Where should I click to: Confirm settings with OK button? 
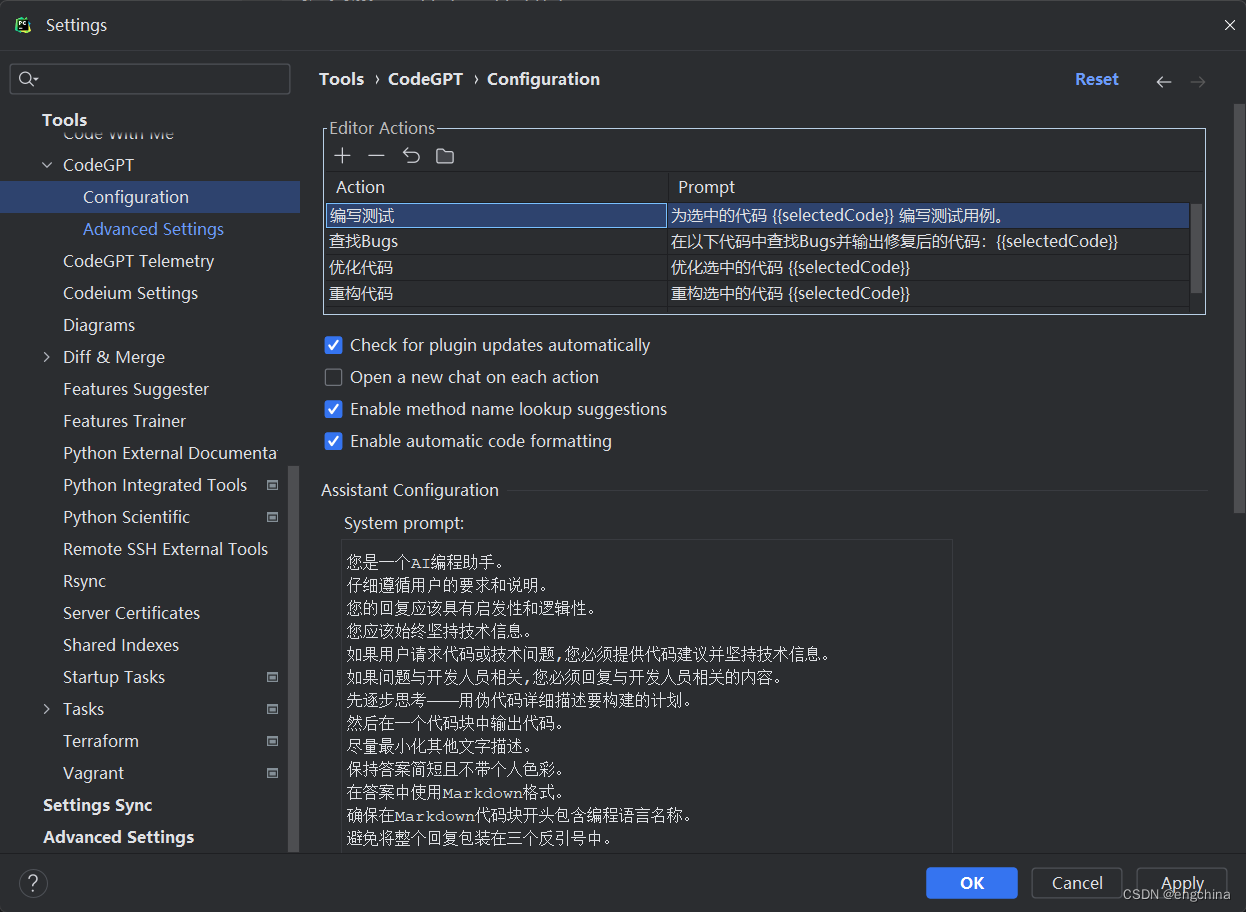pos(972,883)
